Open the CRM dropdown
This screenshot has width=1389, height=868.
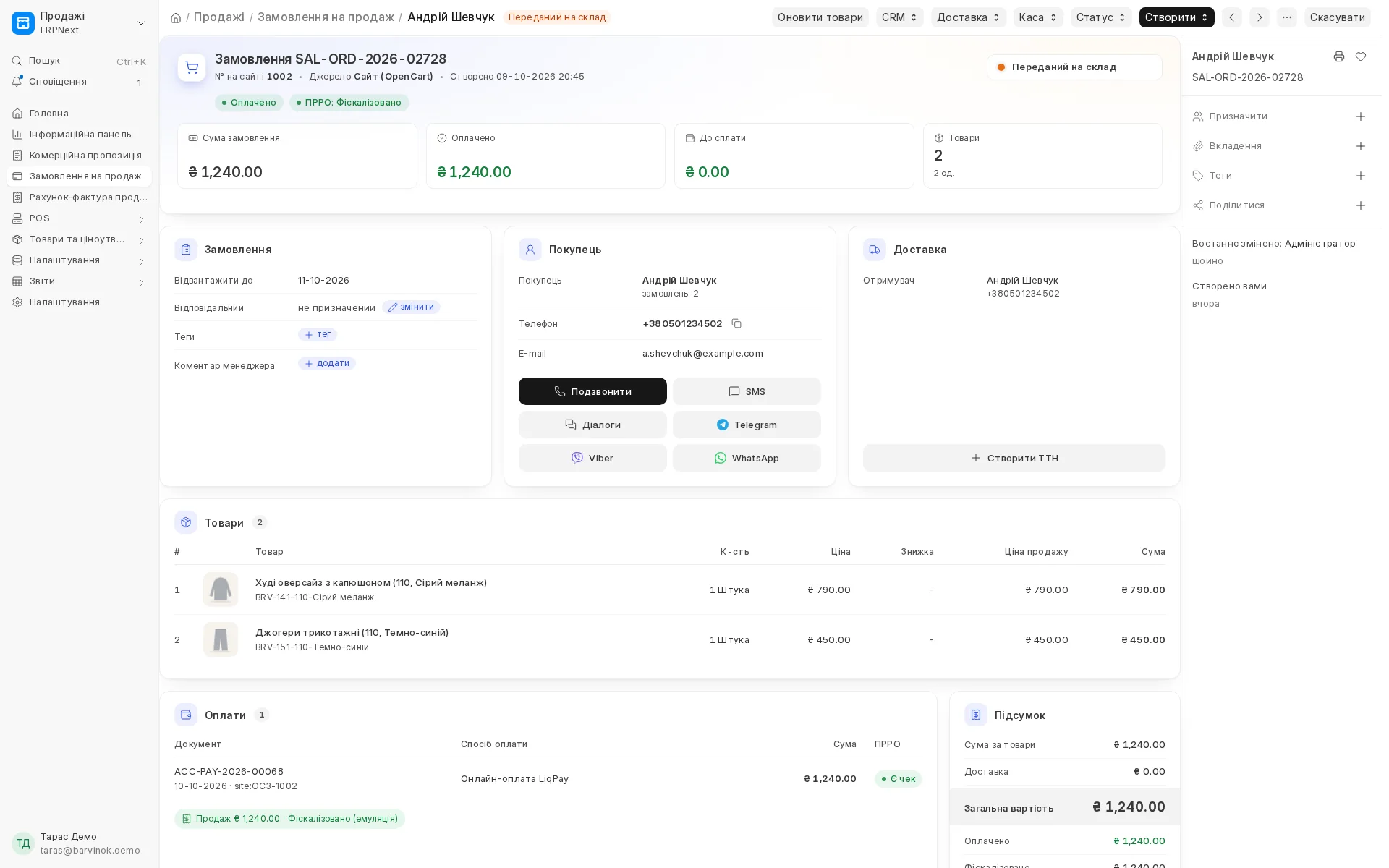point(899,17)
